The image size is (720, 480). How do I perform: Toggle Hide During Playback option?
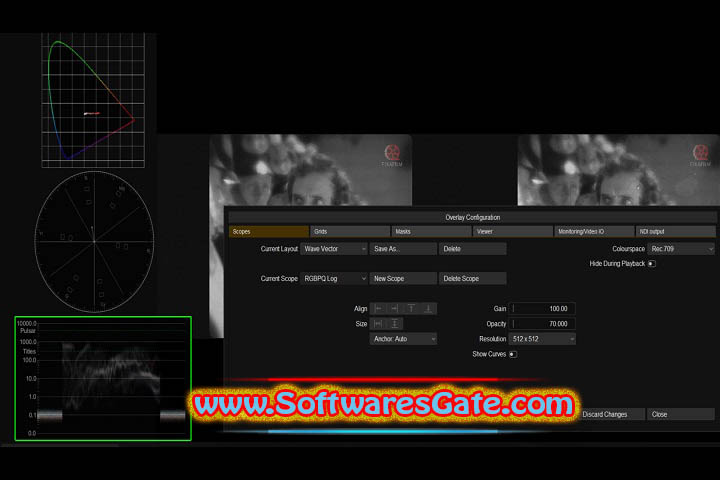click(652, 264)
